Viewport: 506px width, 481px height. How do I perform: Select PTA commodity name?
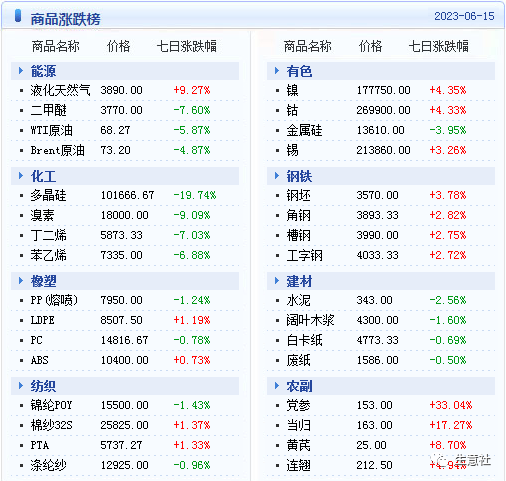pos(39,445)
